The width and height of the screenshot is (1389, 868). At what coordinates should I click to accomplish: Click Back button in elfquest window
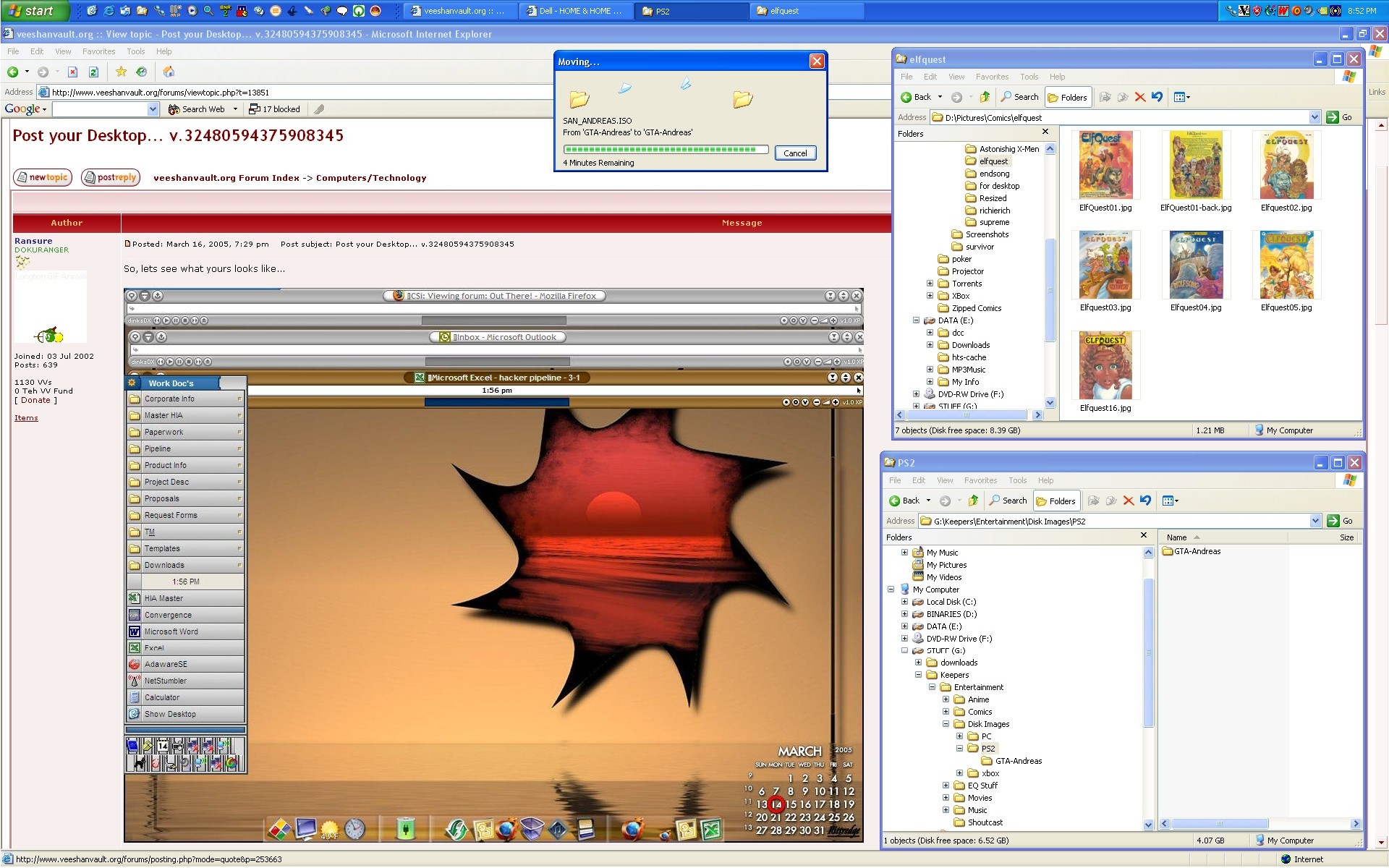click(x=916, y=97)
